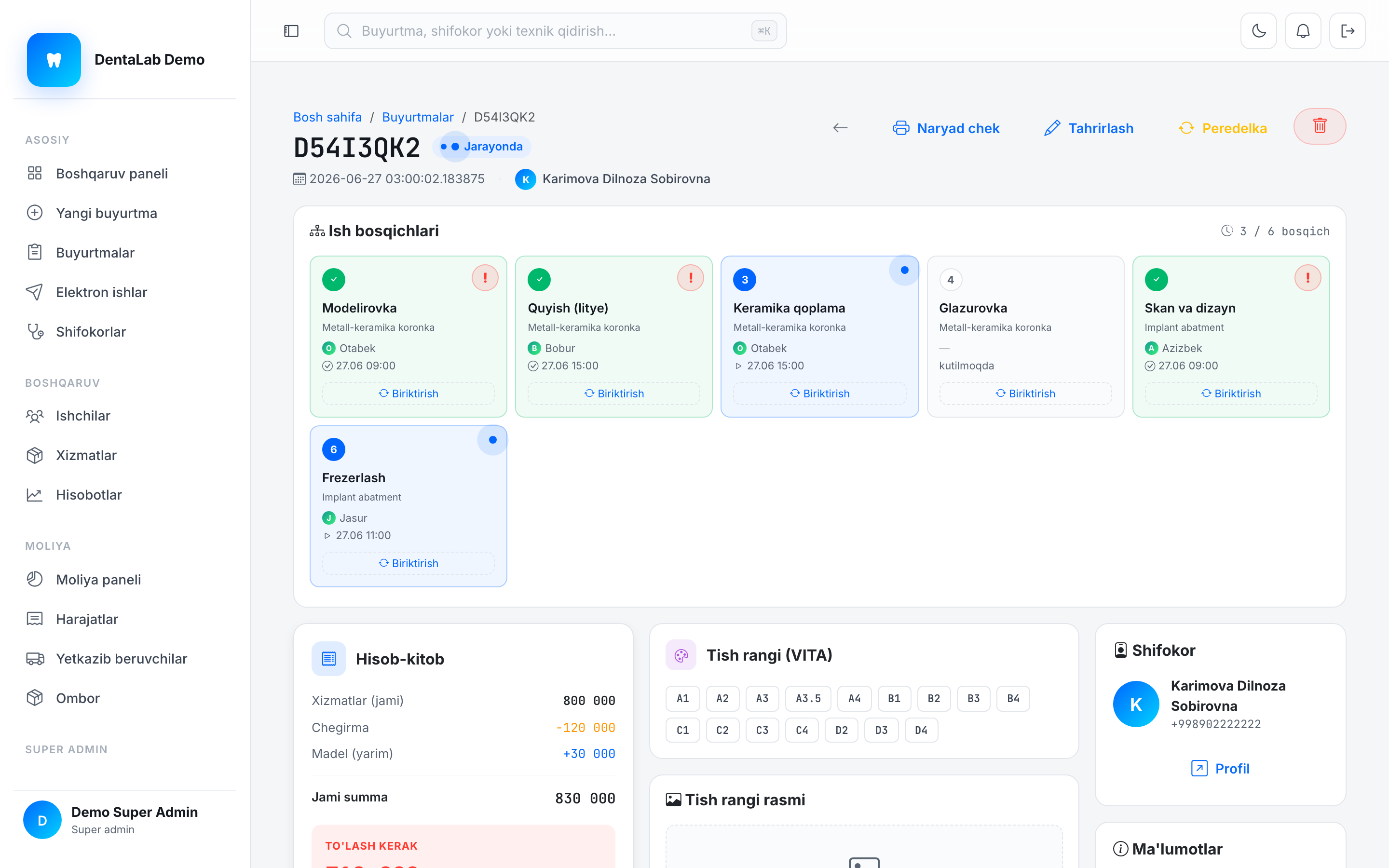Image resolution: width=1389 pixels, height=868 pixels.
Task: Click Biriktirish on Glazurovka stage
Action: pyautogui.click(x=1025, y=393)
